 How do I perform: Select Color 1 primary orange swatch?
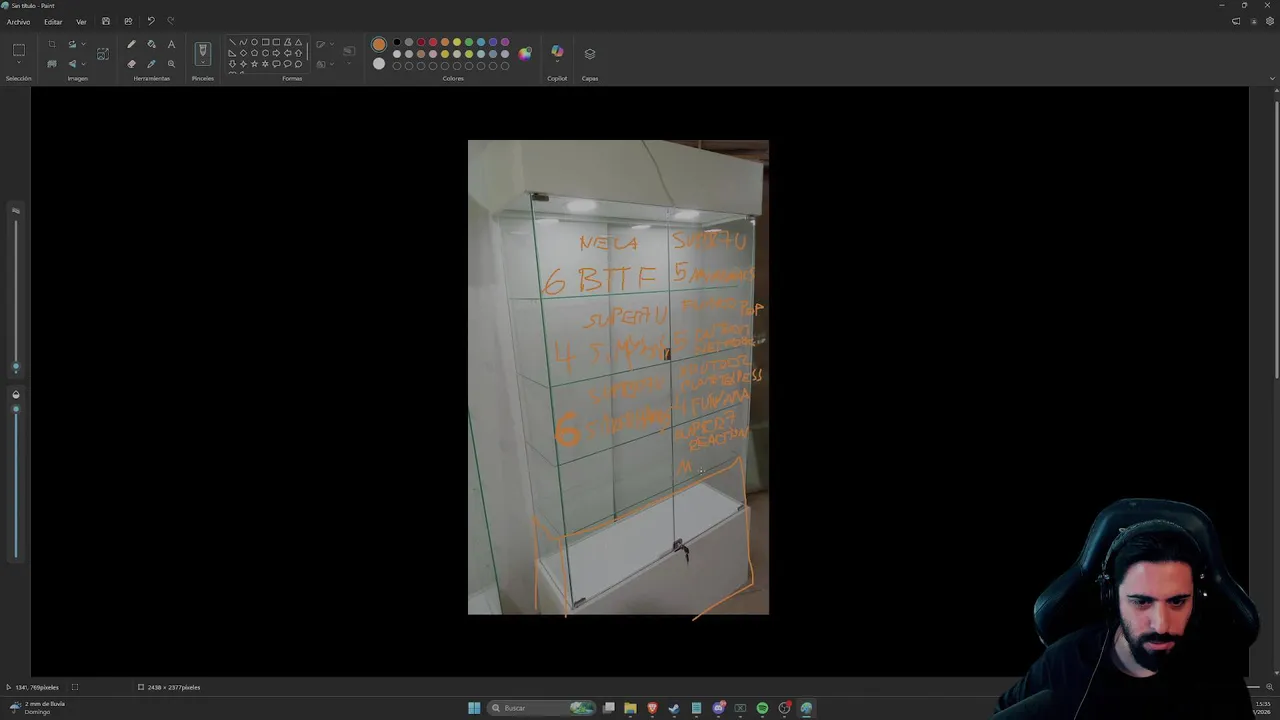[x=379, y=44]
